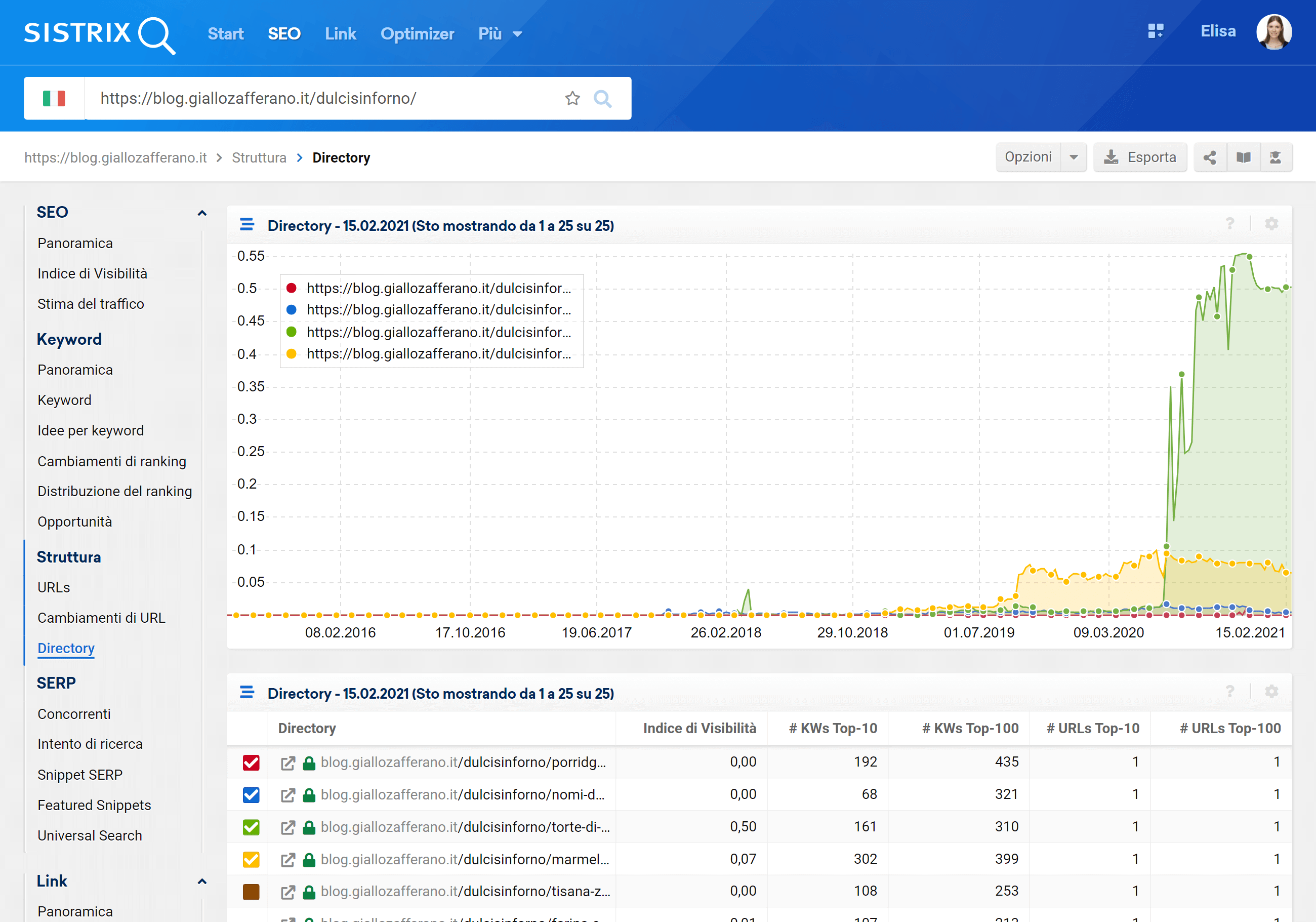Sort by # URLs Top-100 column
This screenshot has height=922, width=1316.
coord(1230,728)
